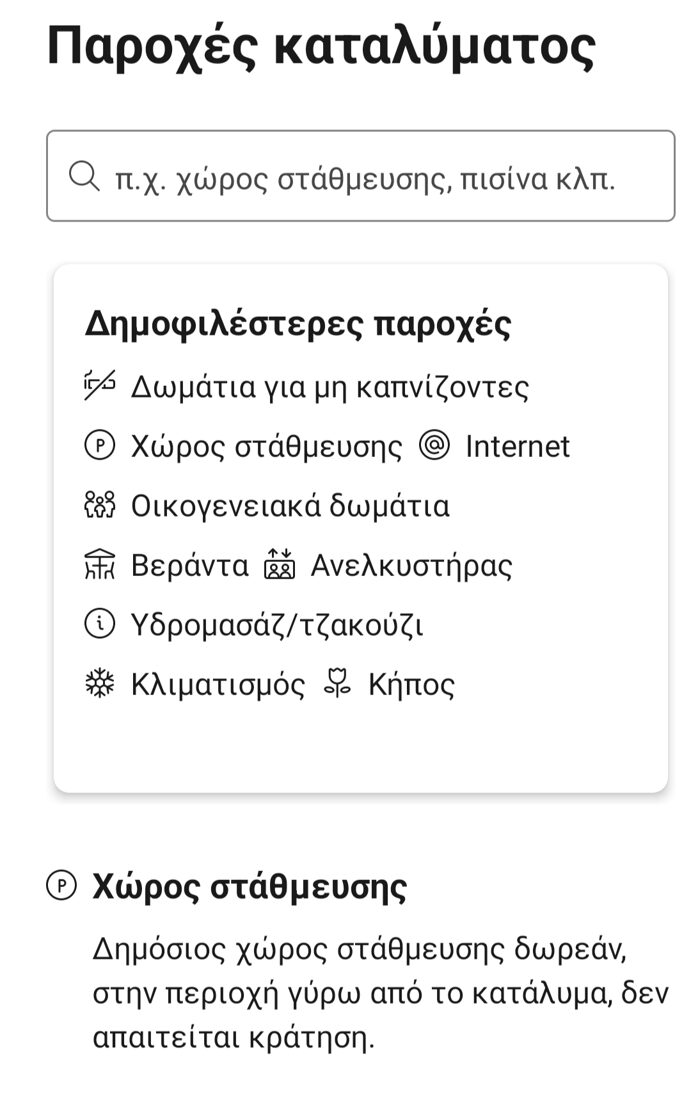691x1120 pixels.
Task: Click the no-smoking rooms icon
Action: (x=100, y=385)
